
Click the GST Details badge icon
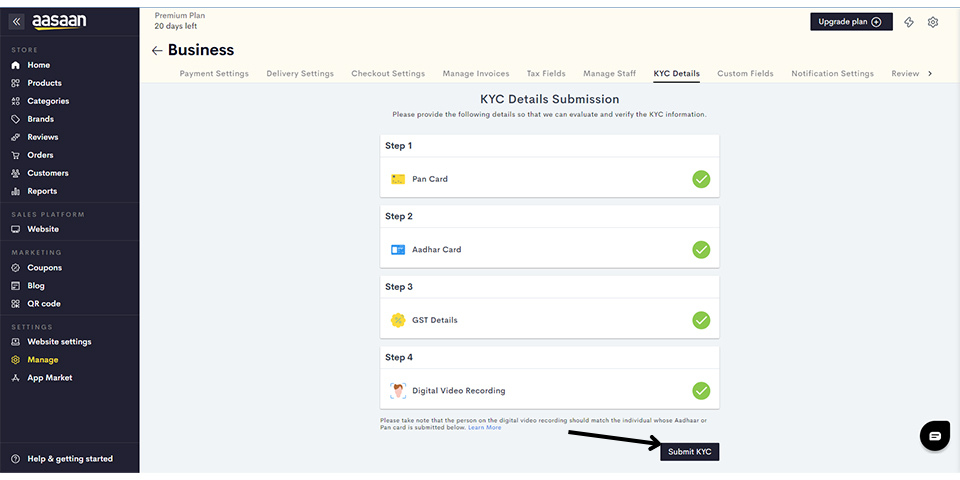398,320
